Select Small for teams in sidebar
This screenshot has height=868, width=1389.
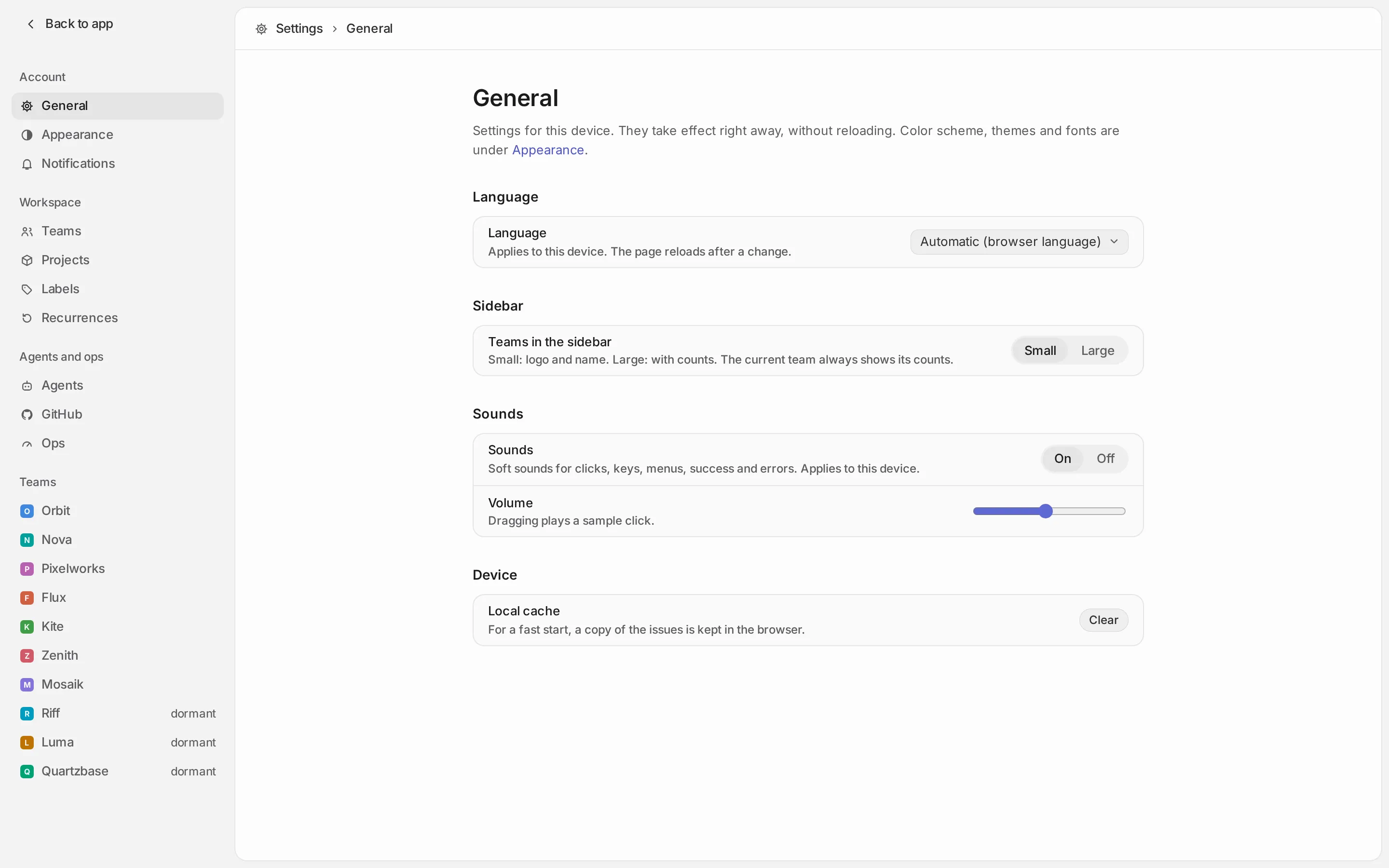1039,350
